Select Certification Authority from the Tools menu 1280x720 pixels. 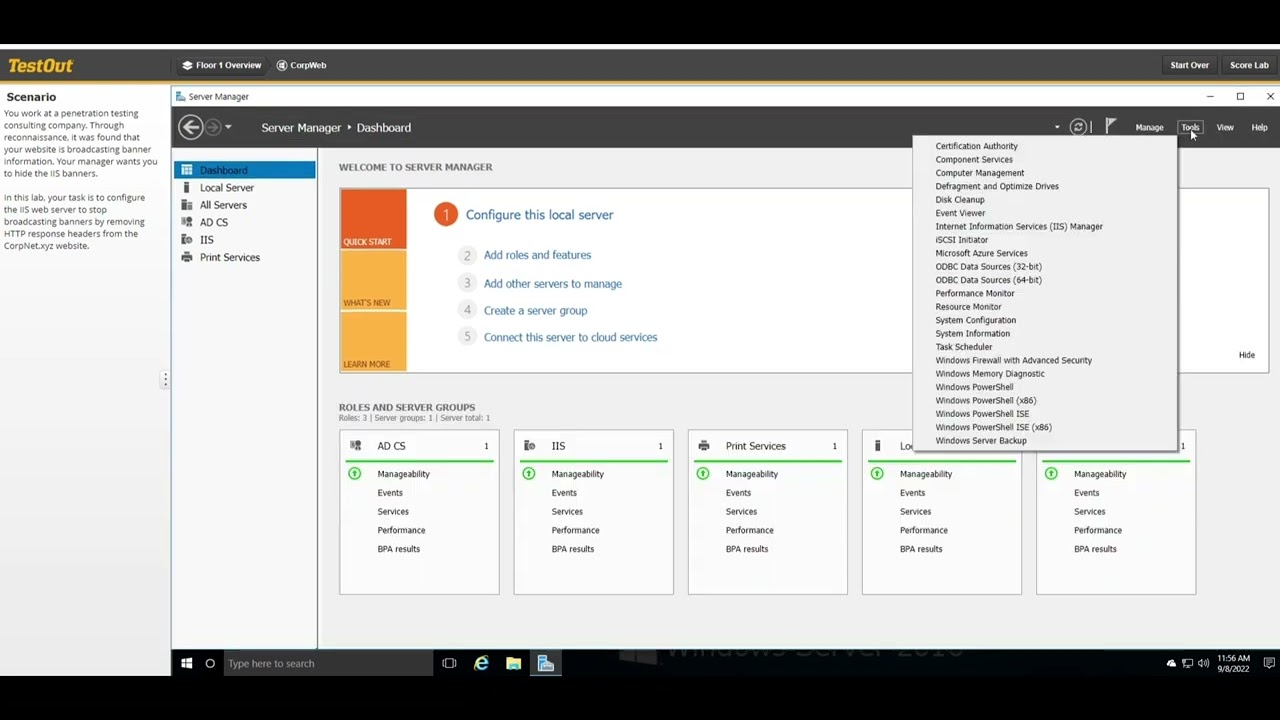pos(976,146)
